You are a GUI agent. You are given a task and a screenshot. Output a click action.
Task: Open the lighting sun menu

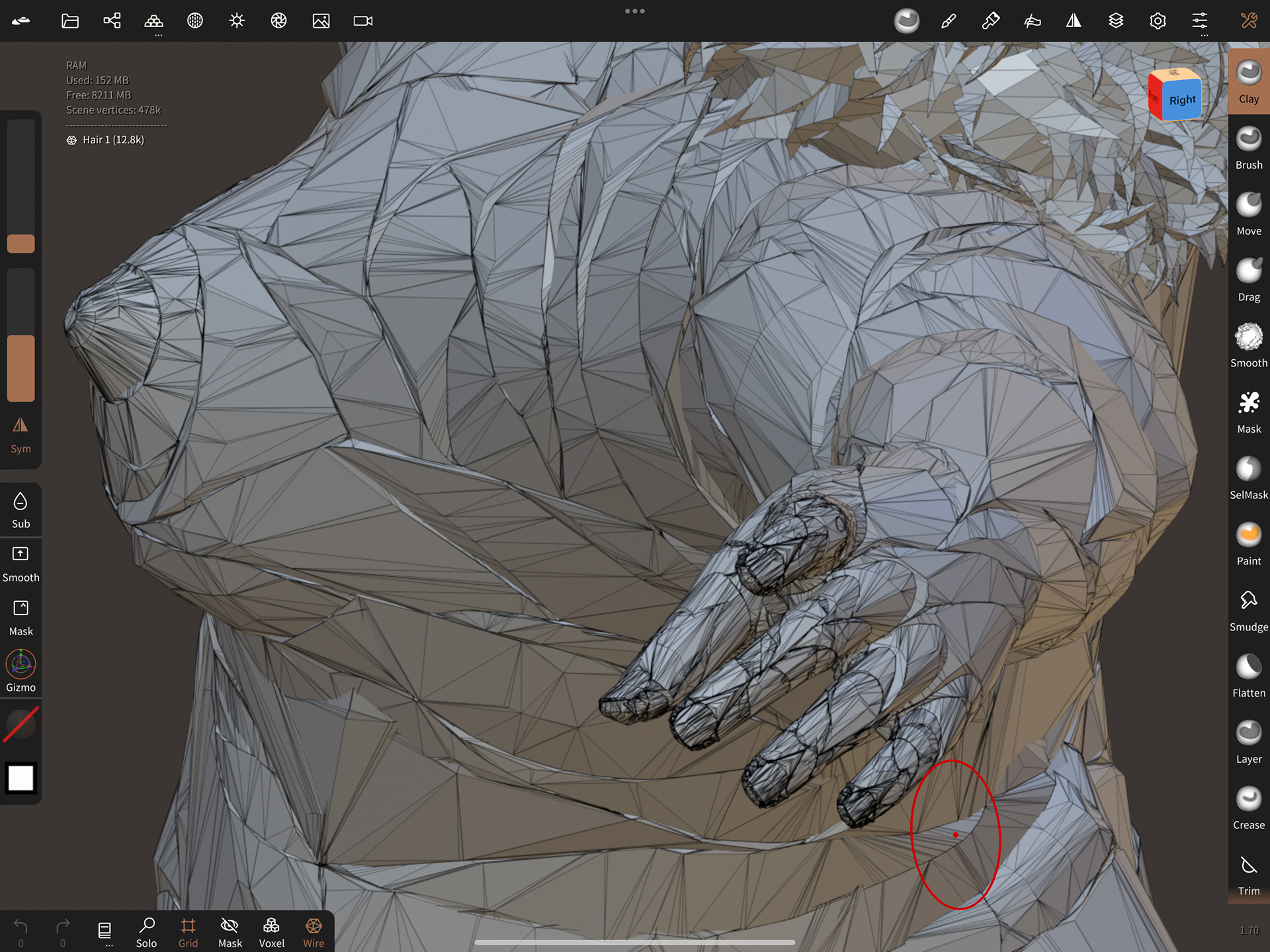237,21
